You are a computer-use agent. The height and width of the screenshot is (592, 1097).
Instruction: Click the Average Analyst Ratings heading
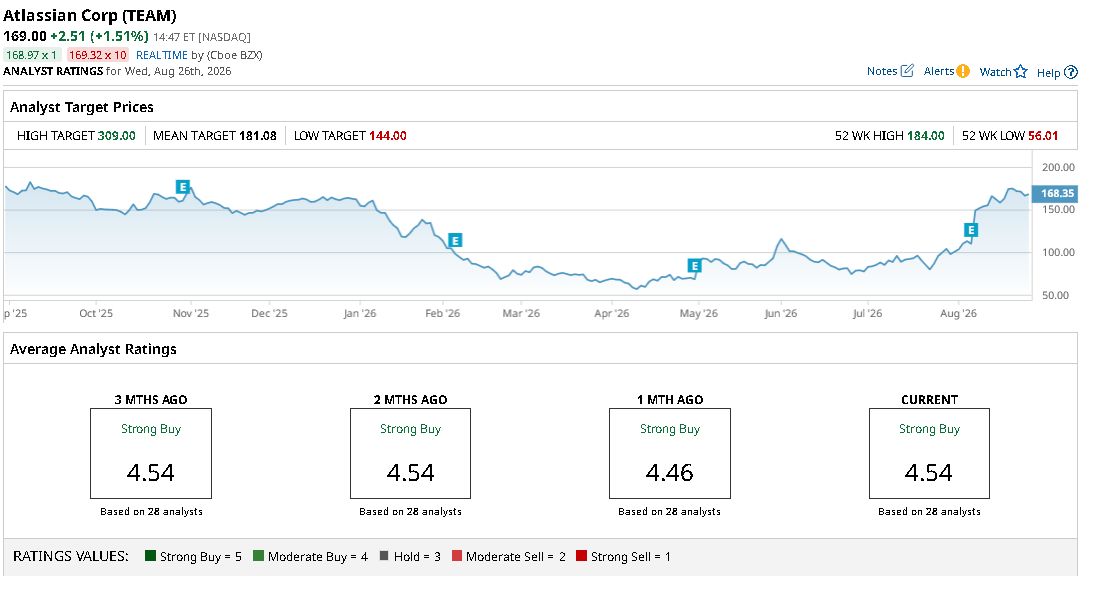(93, 349)
